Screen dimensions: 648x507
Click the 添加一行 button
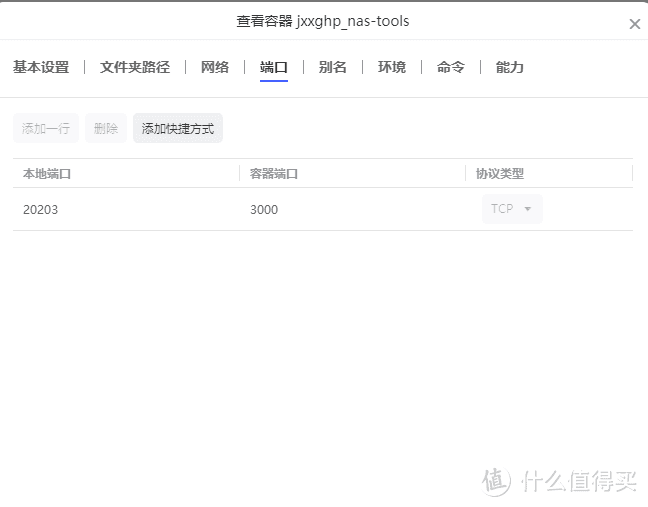46,129
